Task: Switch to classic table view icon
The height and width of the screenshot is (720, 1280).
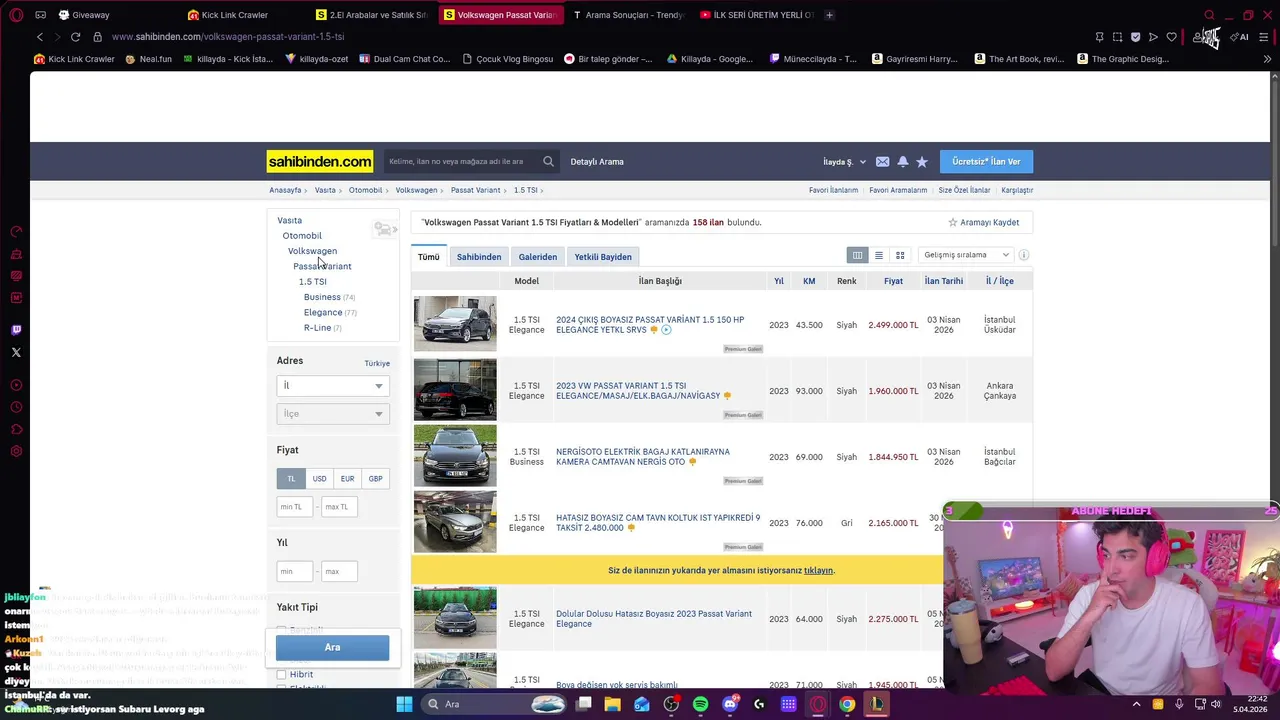Action: [857, 255]
